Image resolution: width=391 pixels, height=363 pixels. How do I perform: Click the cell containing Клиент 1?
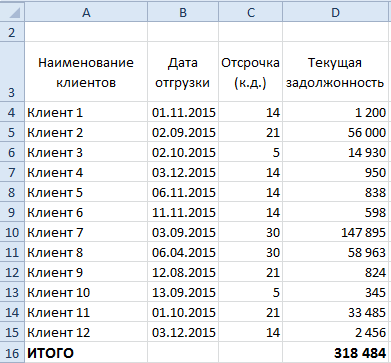[x=86, y=112]
